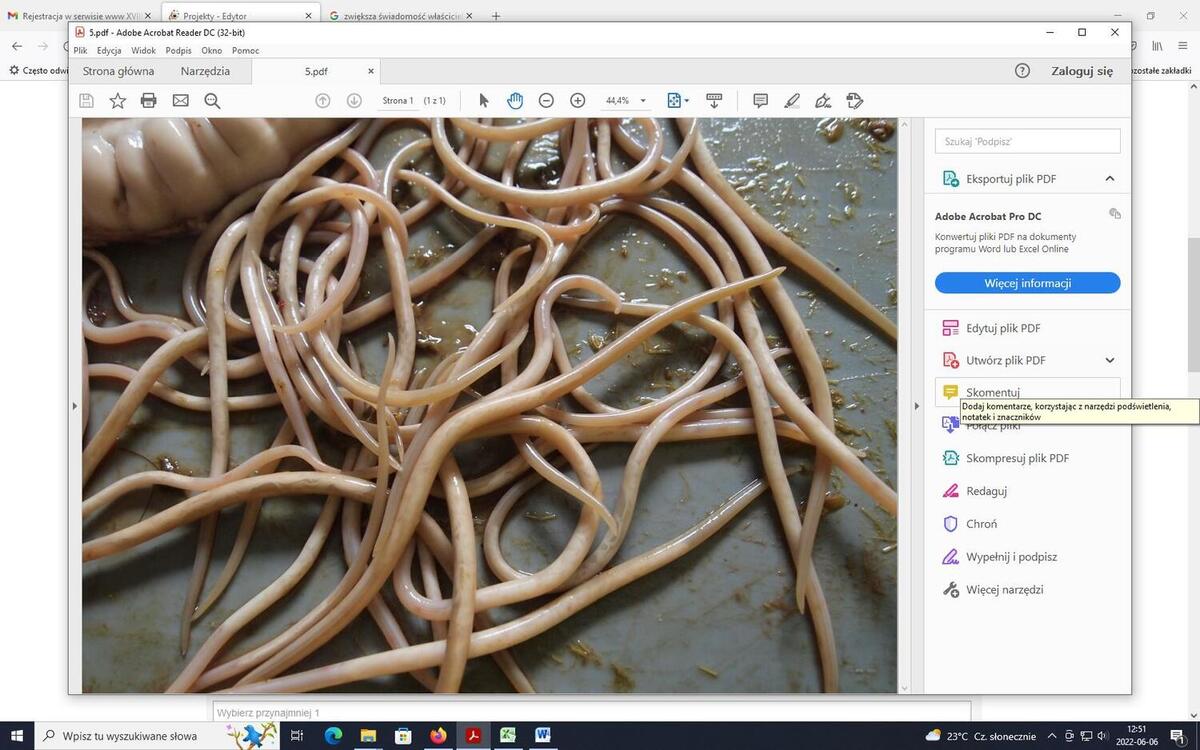Print the document with the printer icon
The width and height of the screenshot is (1200, 750).
coord(149,100)
